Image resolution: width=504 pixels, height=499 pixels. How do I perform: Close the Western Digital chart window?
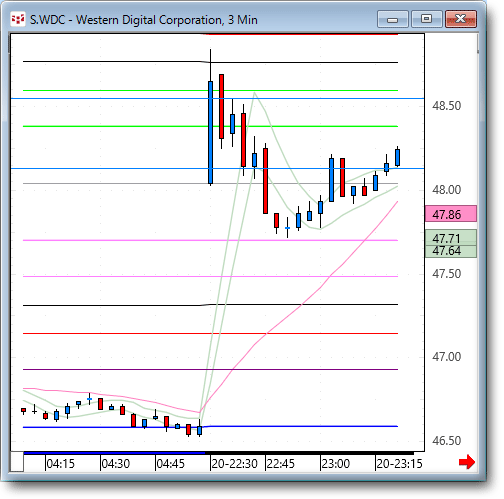461,19
